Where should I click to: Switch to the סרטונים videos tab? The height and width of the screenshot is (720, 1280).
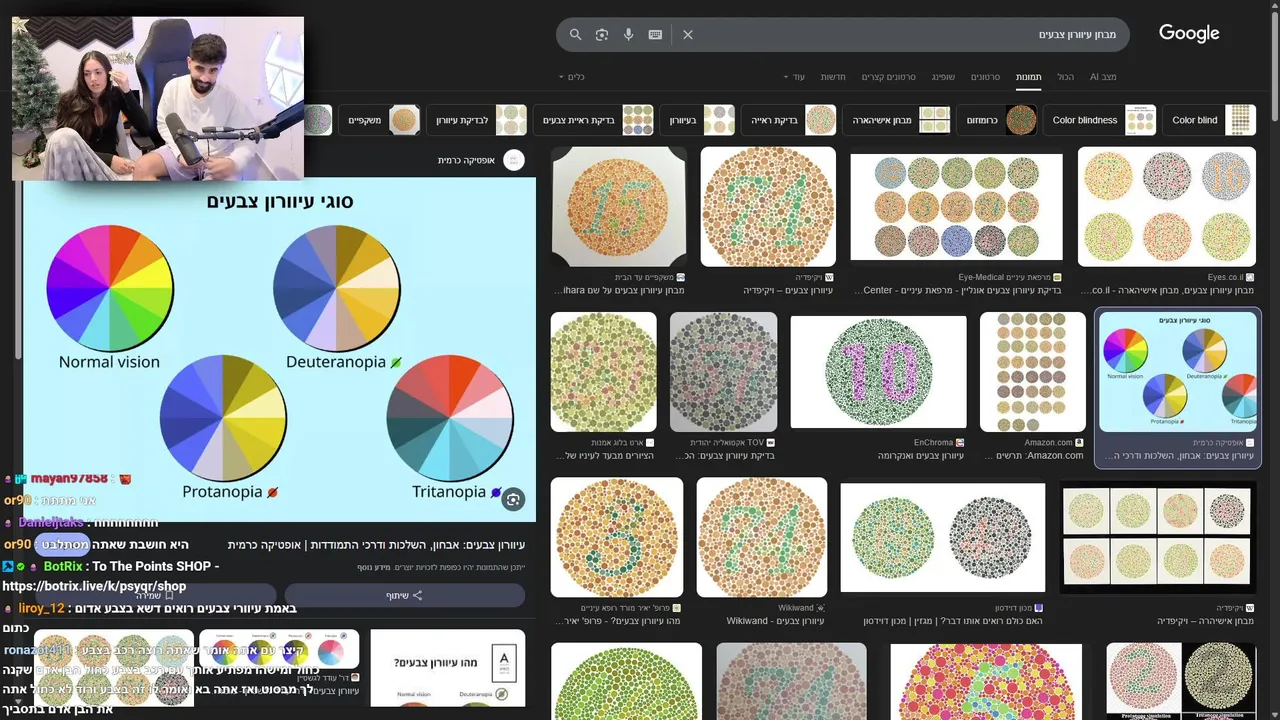[x=985, y=77]
